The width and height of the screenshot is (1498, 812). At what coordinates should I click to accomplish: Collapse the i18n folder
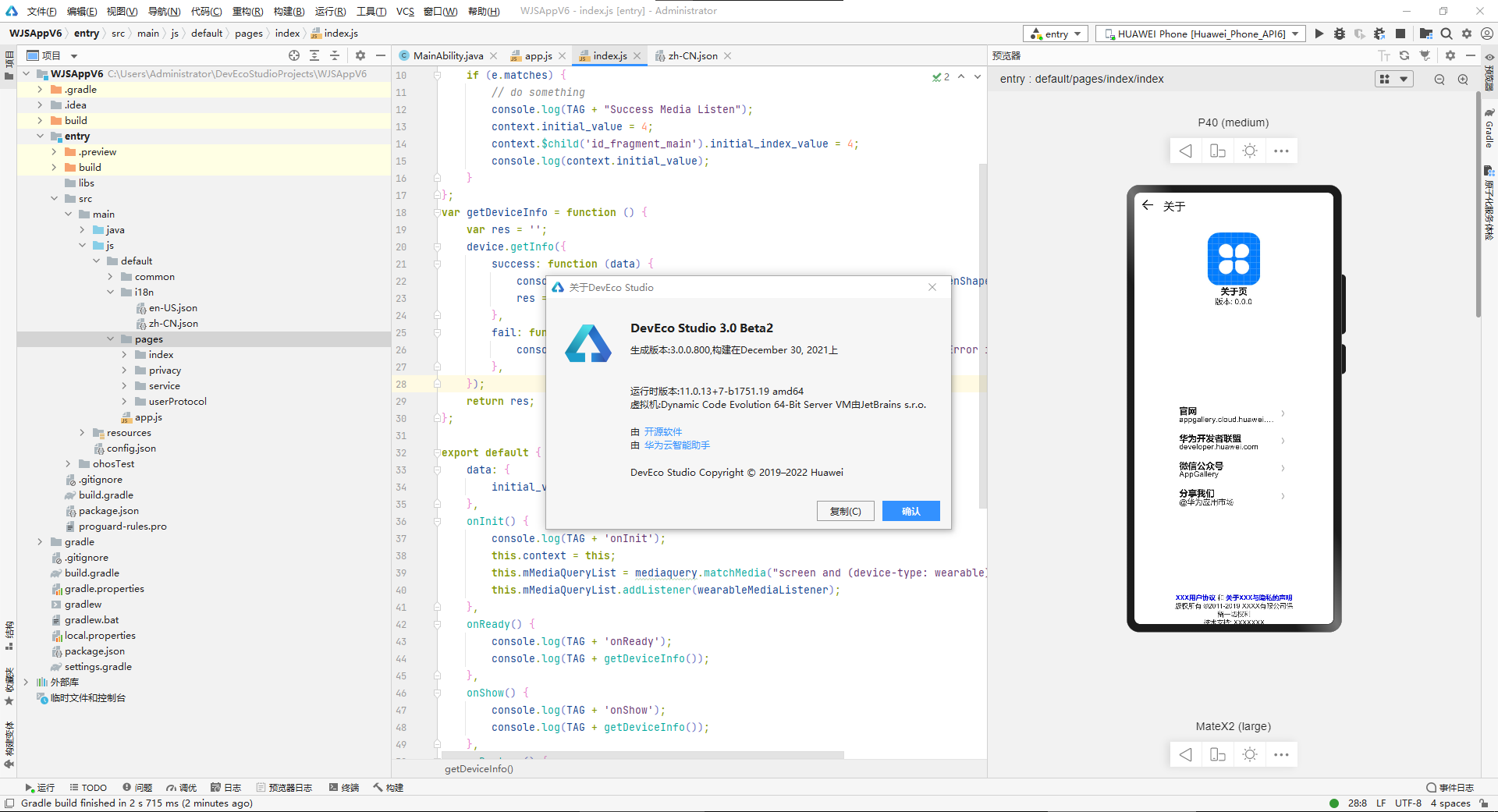pos(110,293)
